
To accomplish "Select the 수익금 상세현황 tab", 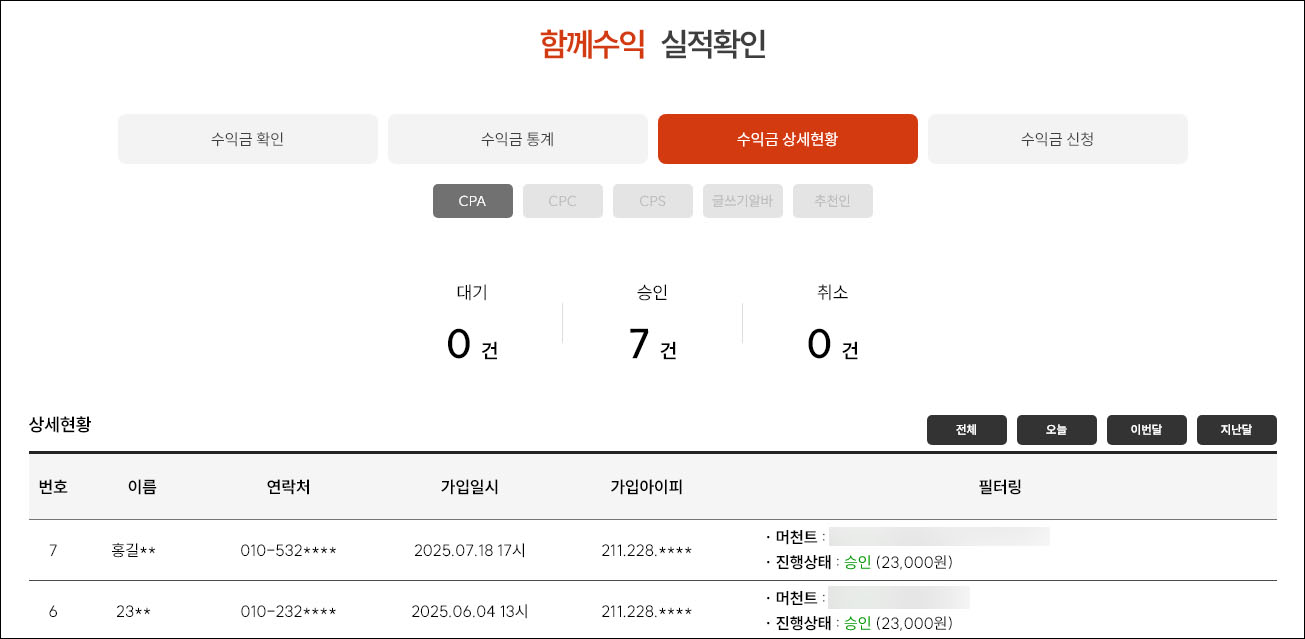I will (787, 139).
